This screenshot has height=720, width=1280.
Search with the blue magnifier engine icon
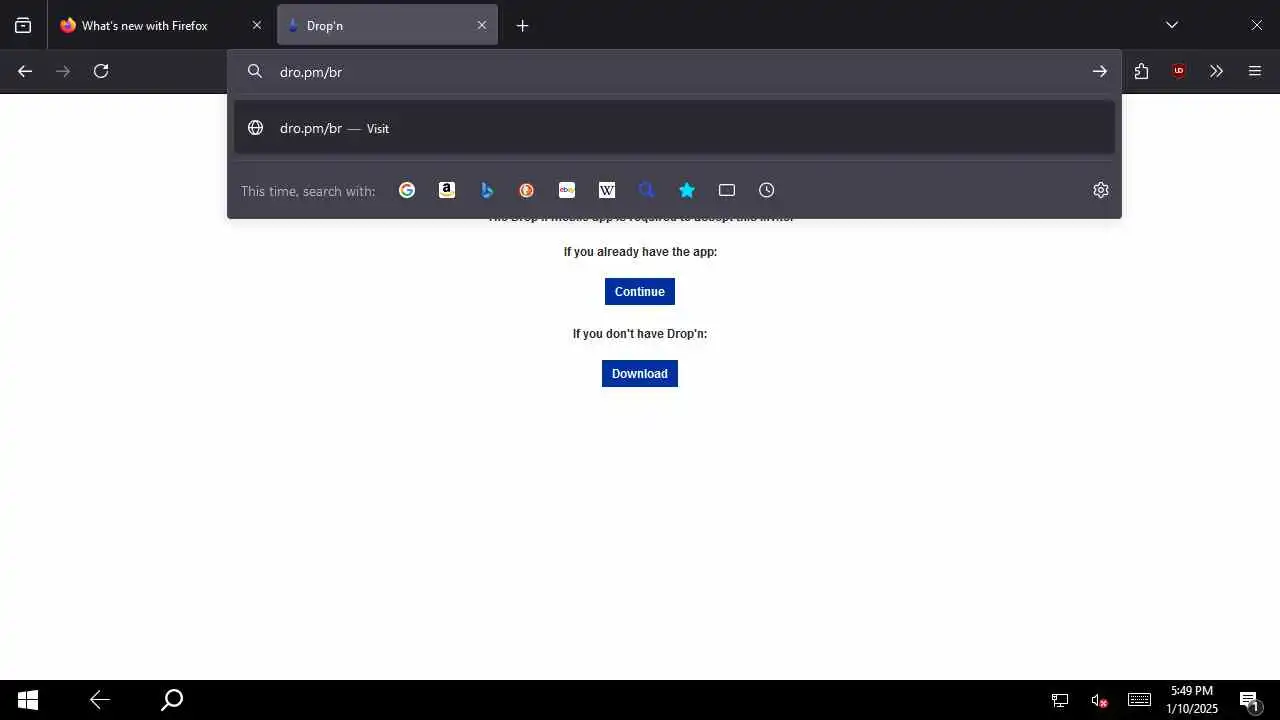coord(647,190)
